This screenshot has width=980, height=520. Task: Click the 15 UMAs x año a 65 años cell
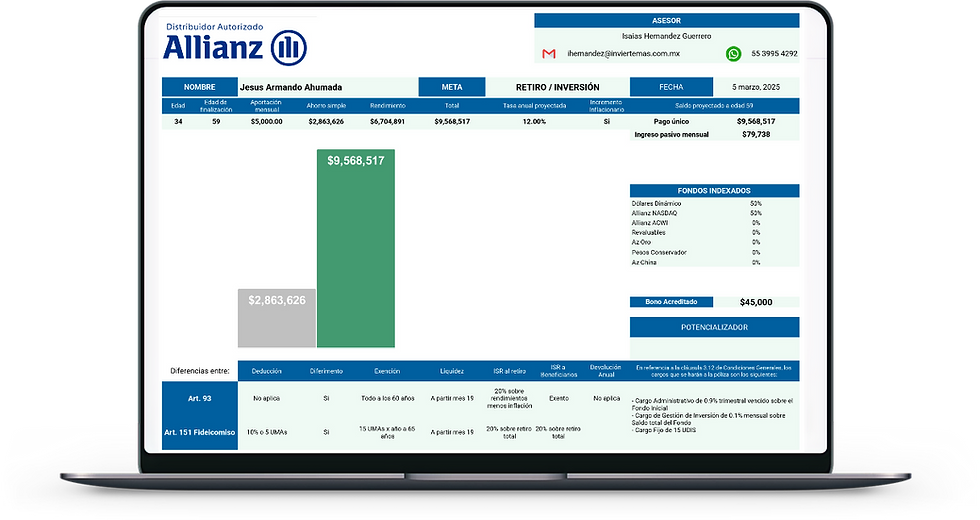(x=388, y=432)
